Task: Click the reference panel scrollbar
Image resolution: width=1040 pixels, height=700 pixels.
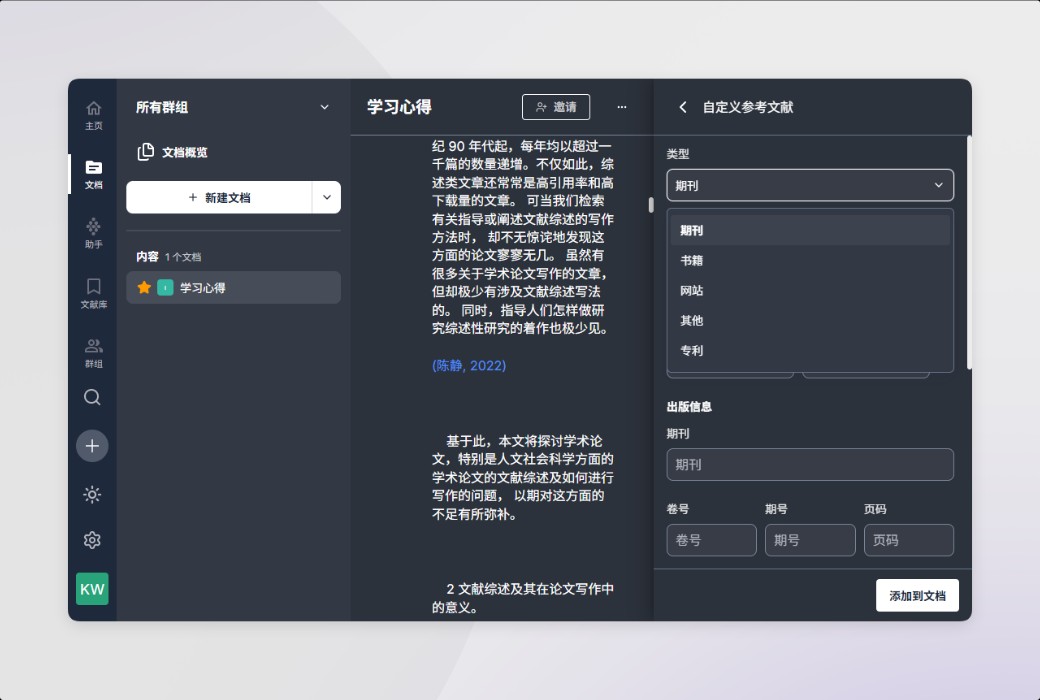Action: pyautogui.click(x=969, y=252)
